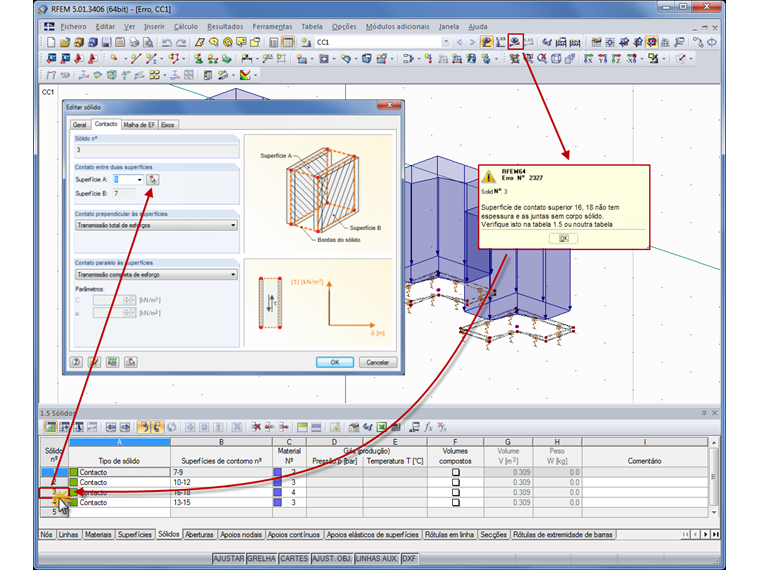Toggle LINHAS AUX. in status bar
This screenshot has width=760, height=570.
click(x=377, y=558)
